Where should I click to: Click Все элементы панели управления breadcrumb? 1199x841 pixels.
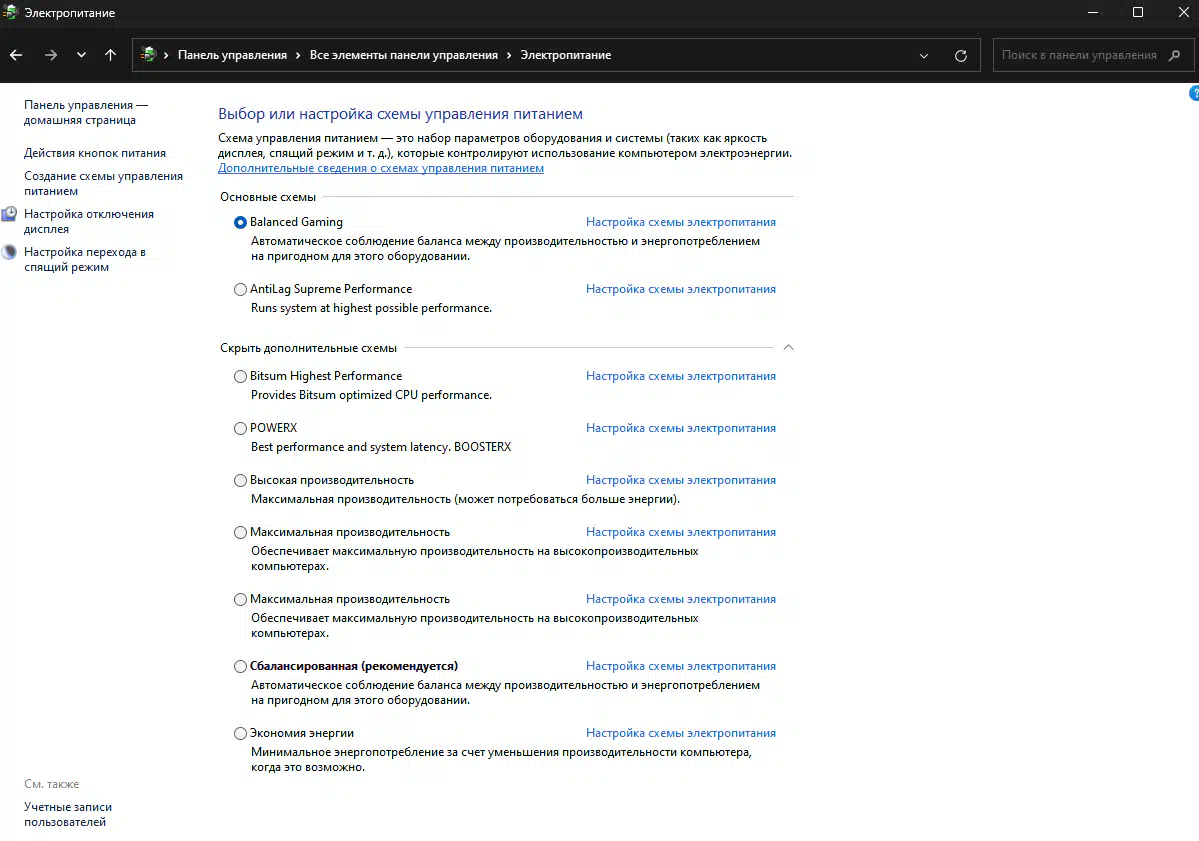(x=403, y=55)
